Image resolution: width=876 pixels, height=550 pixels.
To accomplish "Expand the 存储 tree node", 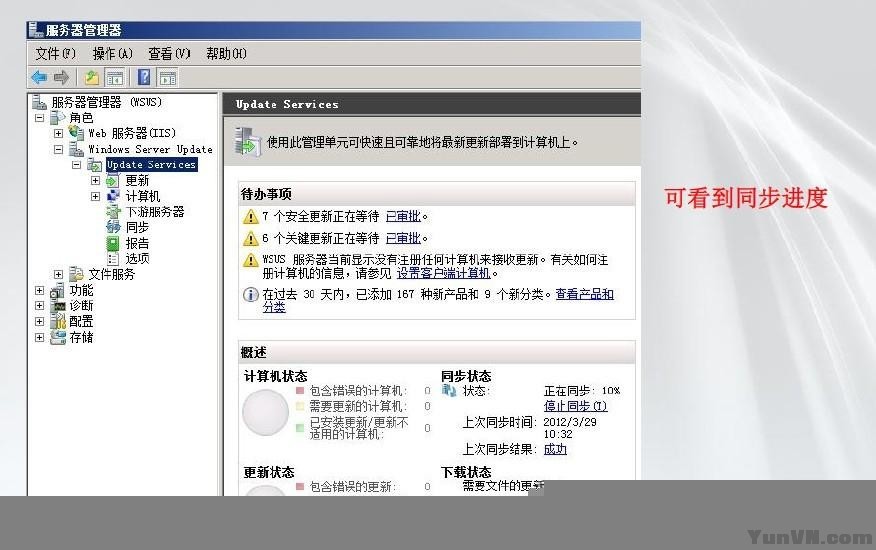I will coord(39,337).
